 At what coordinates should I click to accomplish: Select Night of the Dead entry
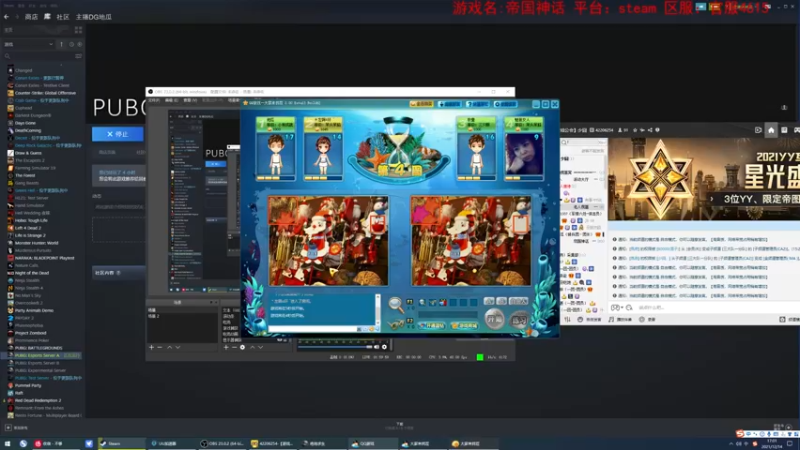(x=32, y=273)
